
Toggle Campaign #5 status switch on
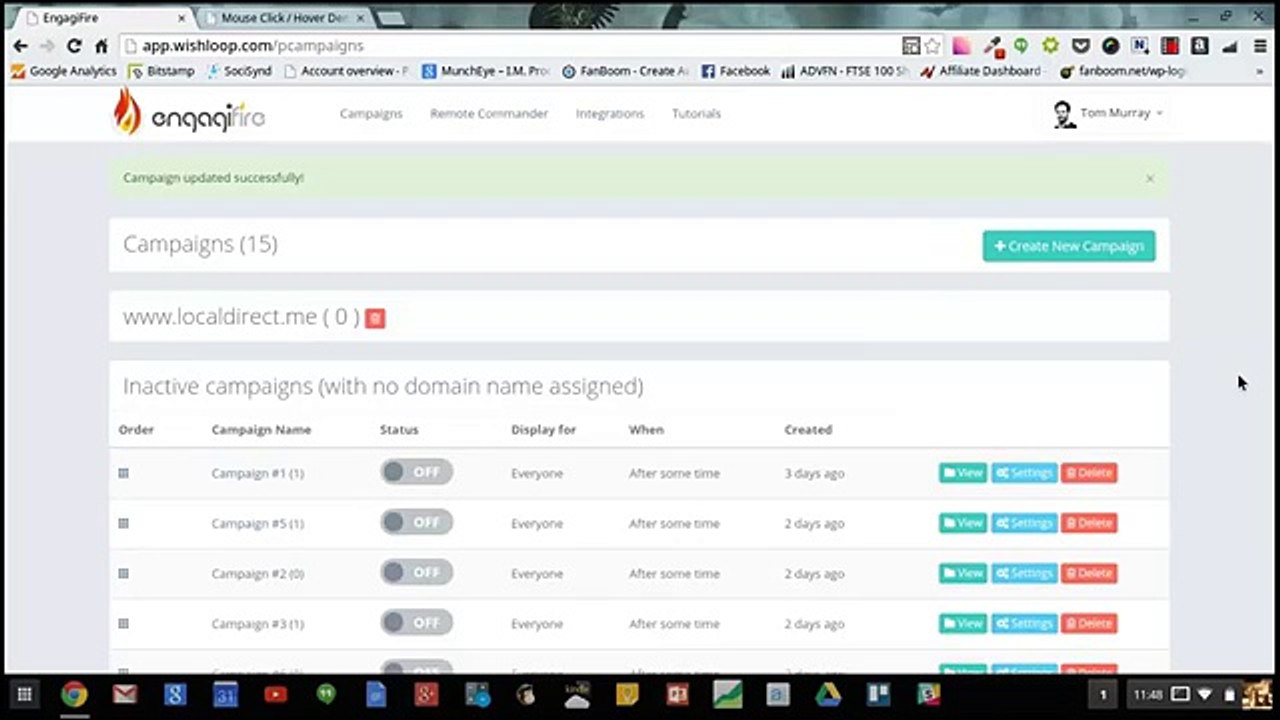click(416, 522)
